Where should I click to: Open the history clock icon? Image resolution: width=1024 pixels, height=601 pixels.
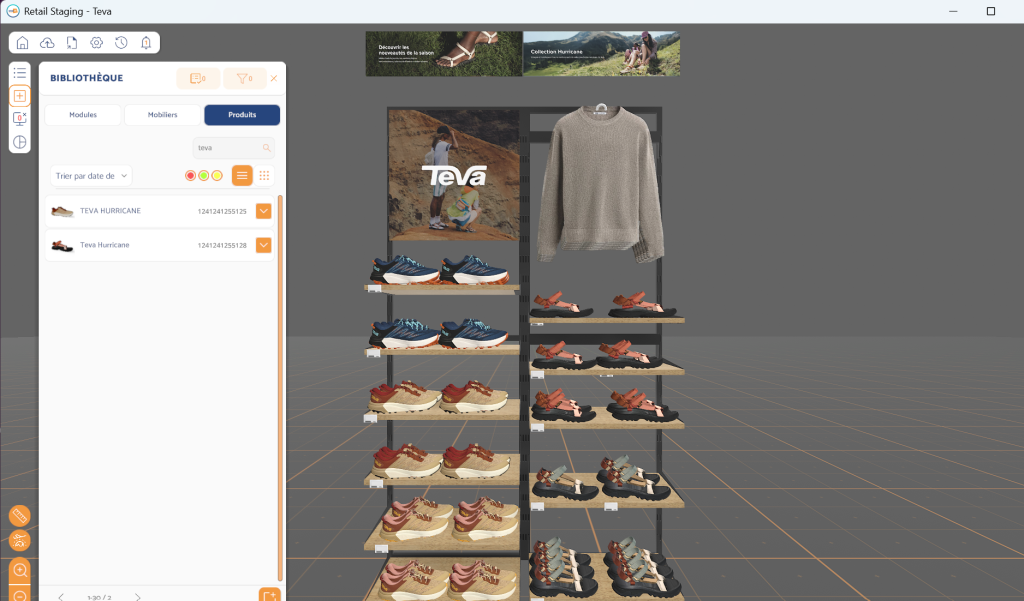pyautogui.click(x=121, y=42)
